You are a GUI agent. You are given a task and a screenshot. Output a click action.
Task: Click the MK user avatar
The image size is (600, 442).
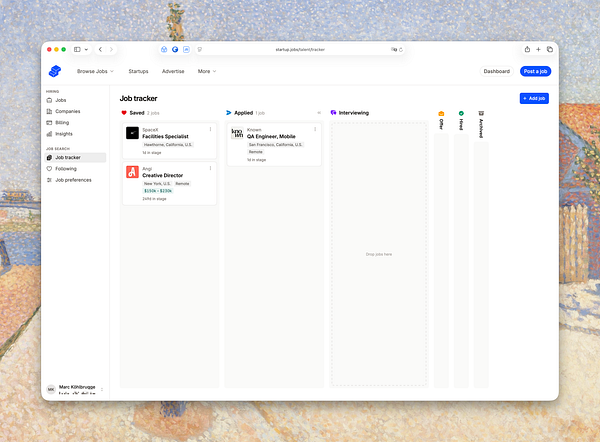pyautogui.click(x=51, y=389)
